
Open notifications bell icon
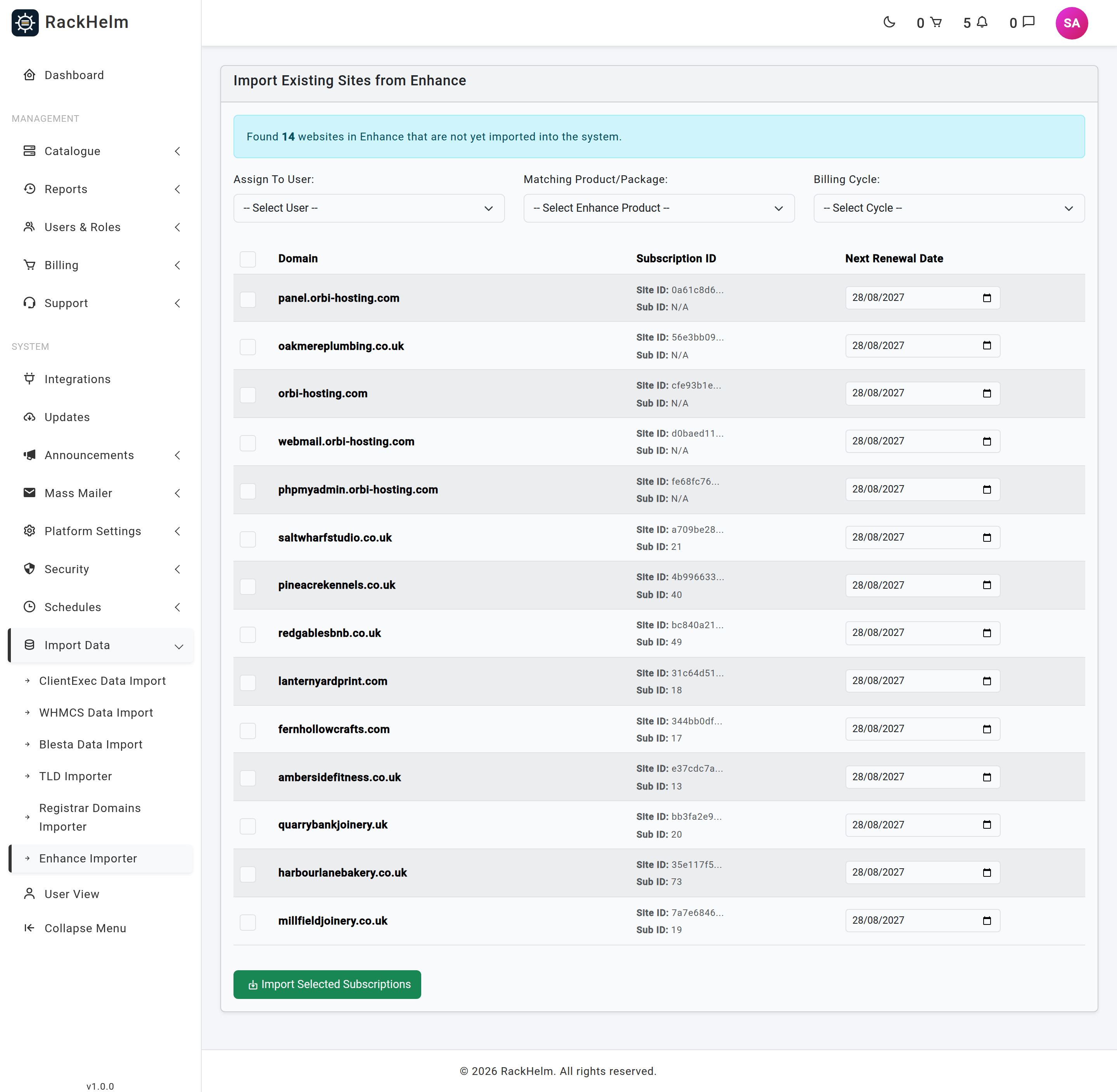982,22
